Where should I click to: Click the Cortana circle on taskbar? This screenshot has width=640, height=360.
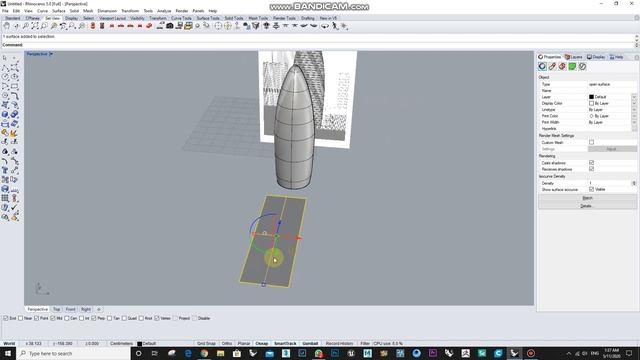click(138, 353)
